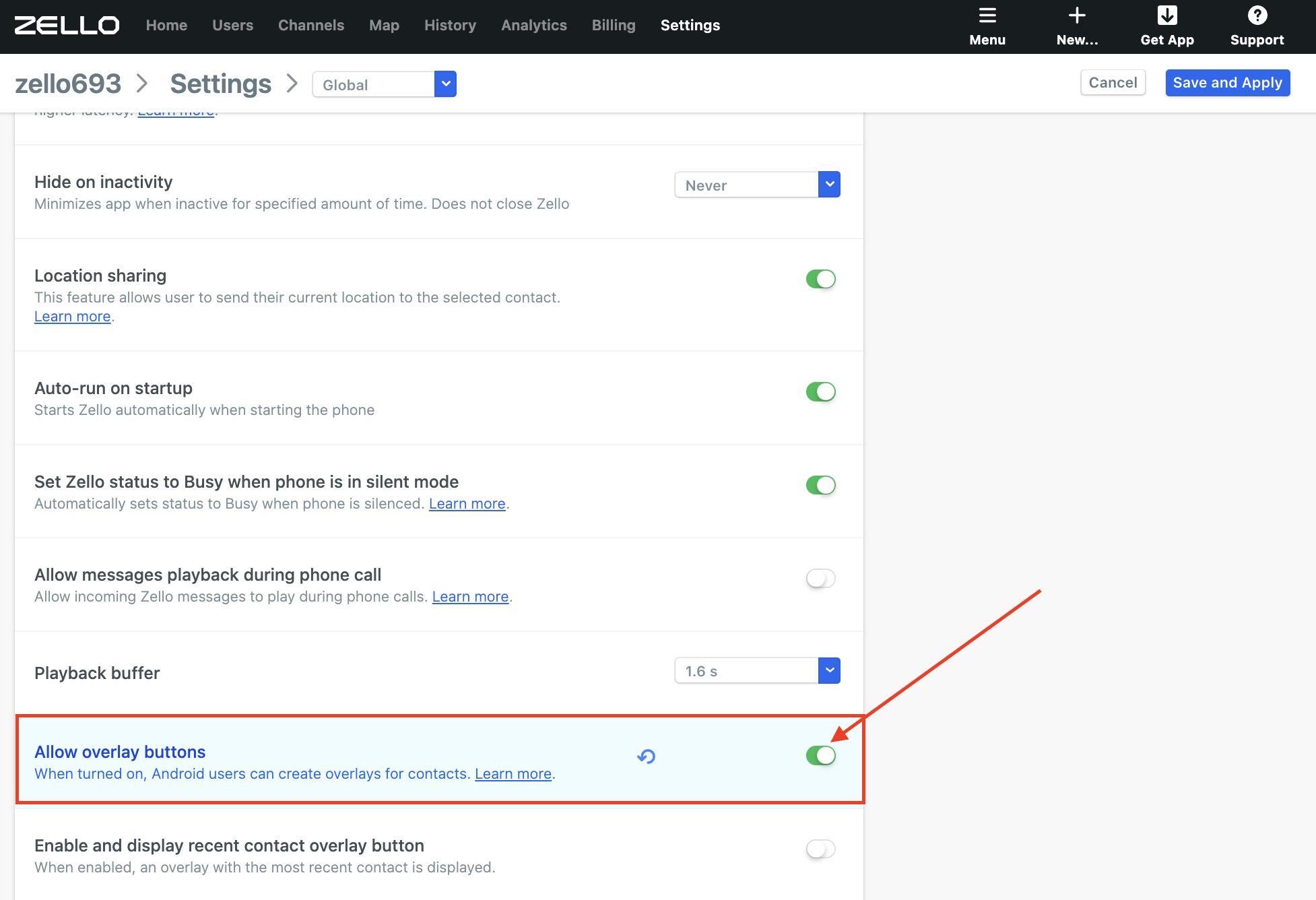1316x900 pixels.
Task: Toggle Location sharing off
Action: pos(821,279)
